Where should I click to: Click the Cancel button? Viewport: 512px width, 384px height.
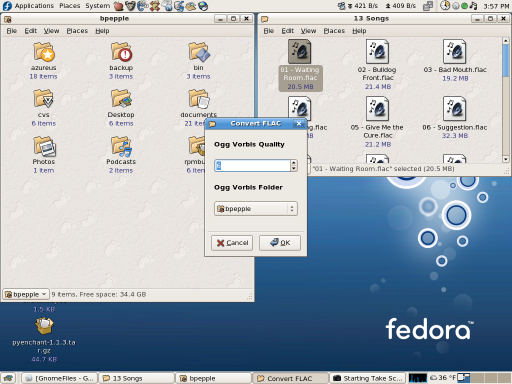coord(232,243)
